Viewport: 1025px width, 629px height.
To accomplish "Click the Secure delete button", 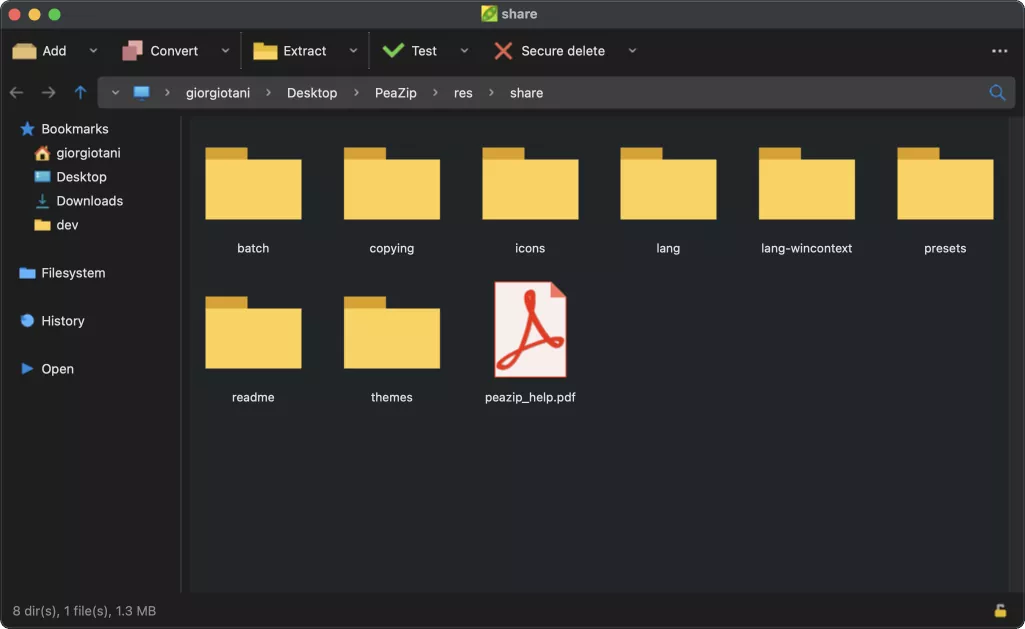I will [x=550, y=51].
